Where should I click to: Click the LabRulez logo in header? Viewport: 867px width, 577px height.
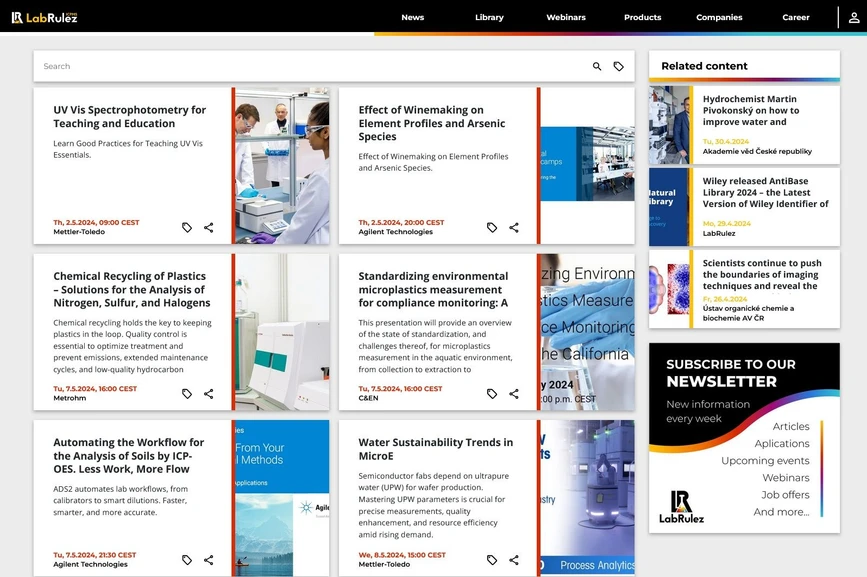44,18
